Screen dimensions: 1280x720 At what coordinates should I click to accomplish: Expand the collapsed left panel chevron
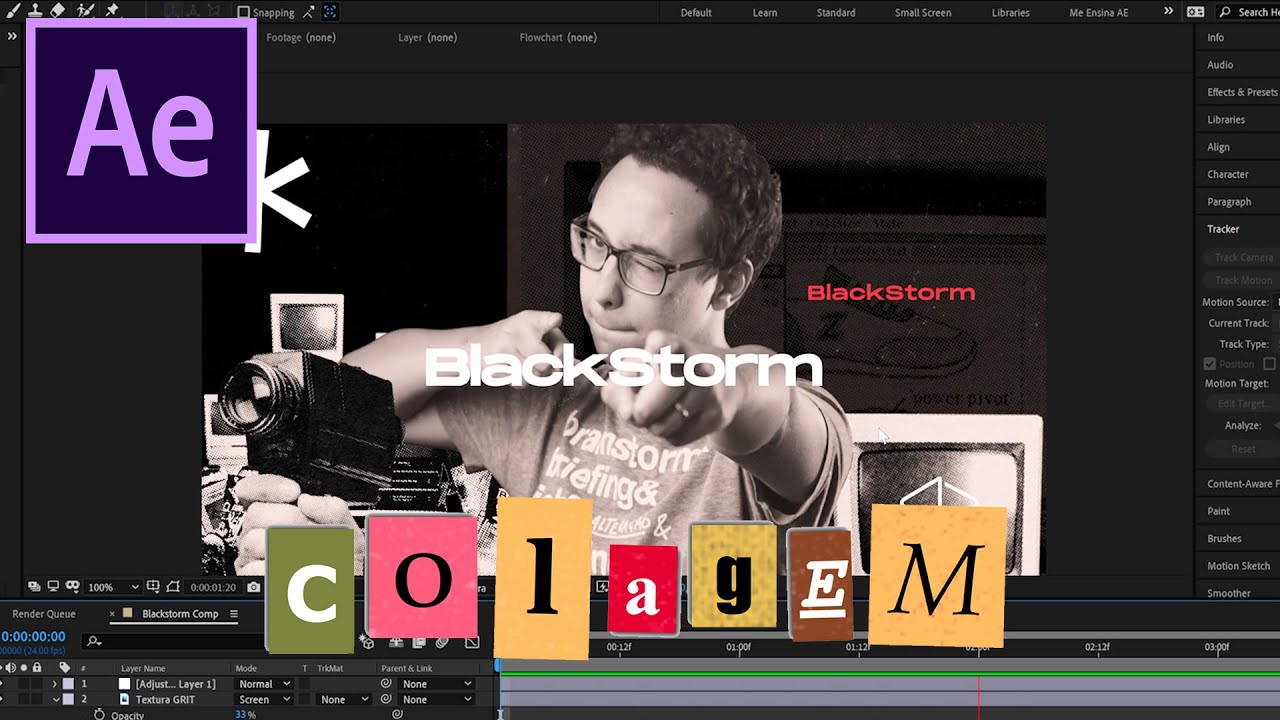pos(12,36)
